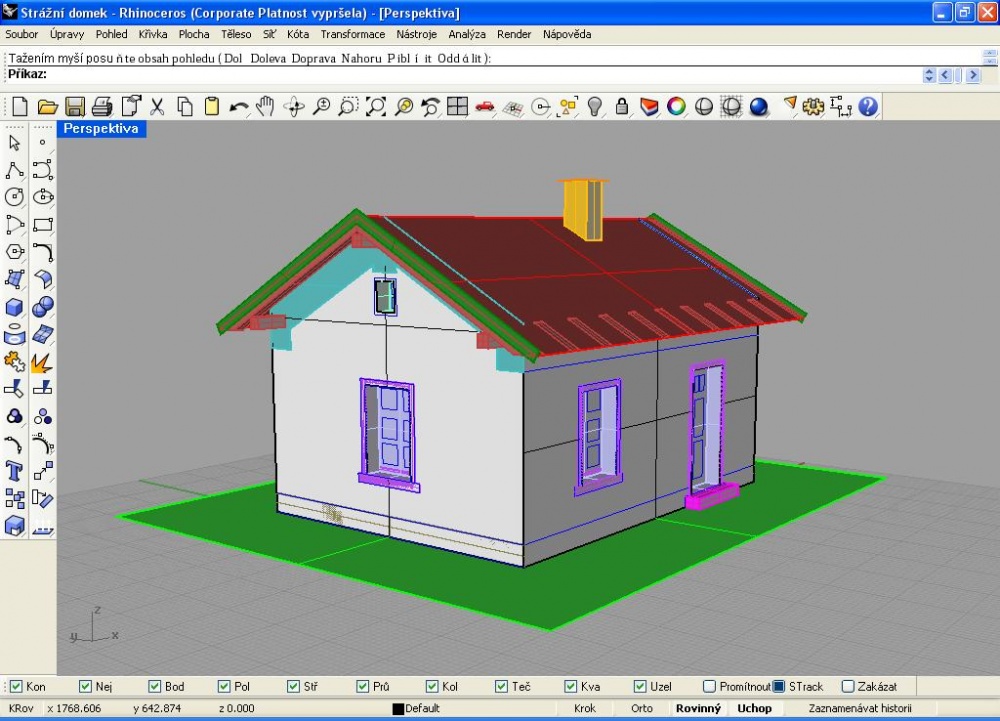Toggle the Kon object snap checkbox
The width and height of the screenshot is (1000, 721).
click(x=16, y=687)
